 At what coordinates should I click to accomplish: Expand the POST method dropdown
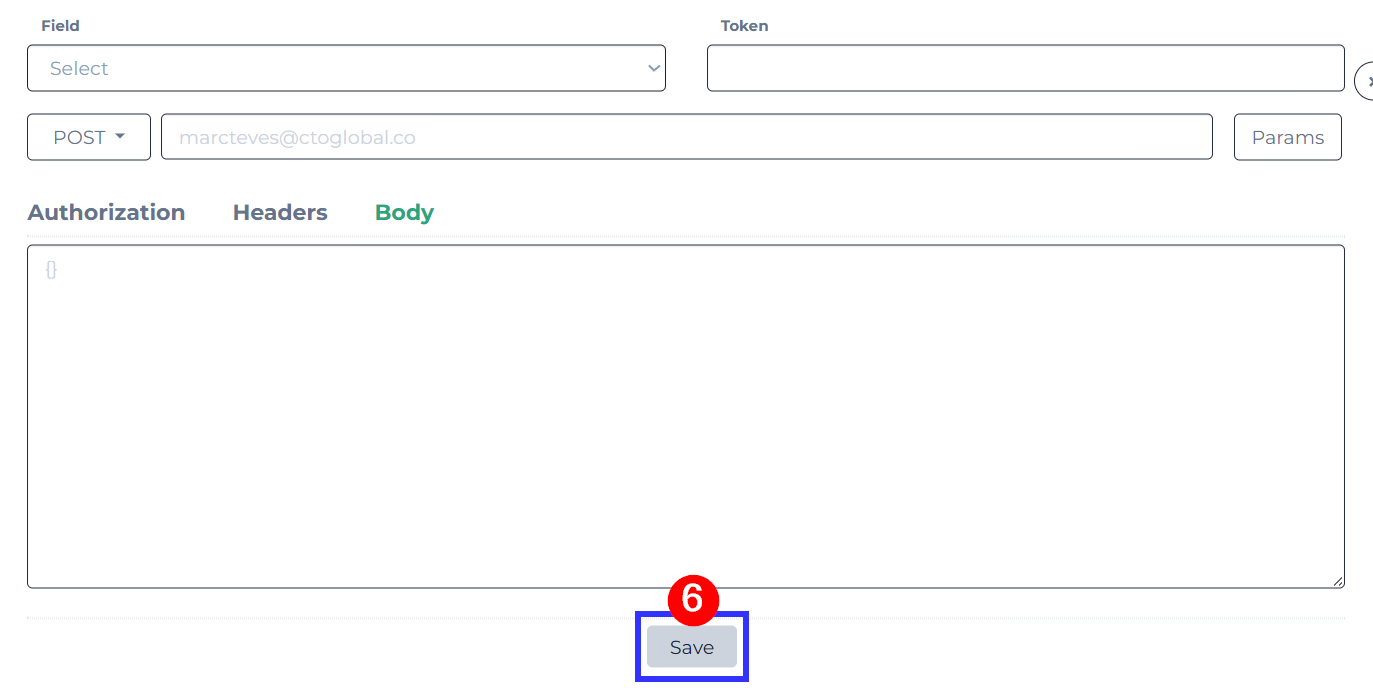(x=89, y=137)
